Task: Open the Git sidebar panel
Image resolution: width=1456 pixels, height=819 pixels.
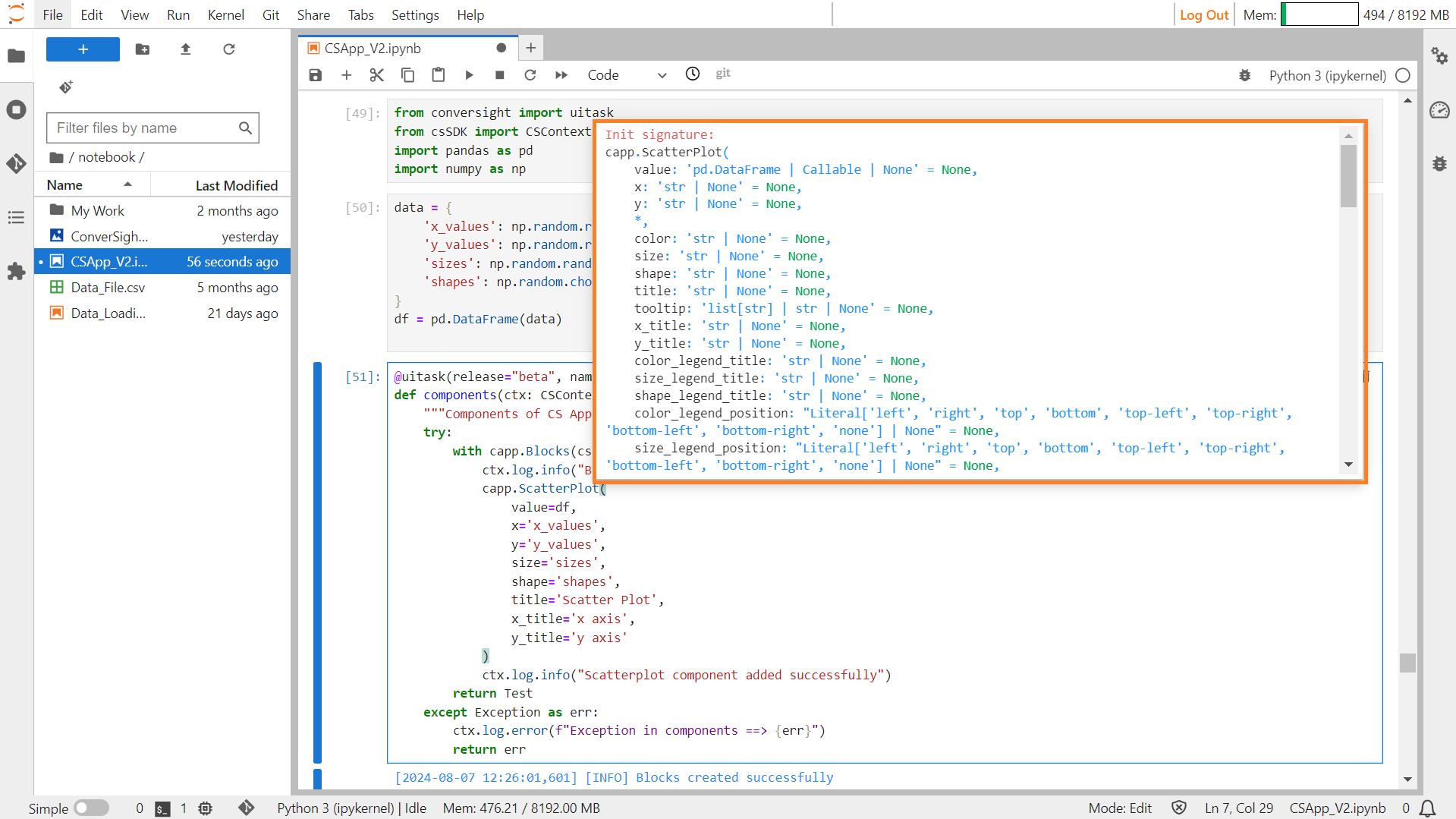Action: pyautogui.click(x=16, y=164)
